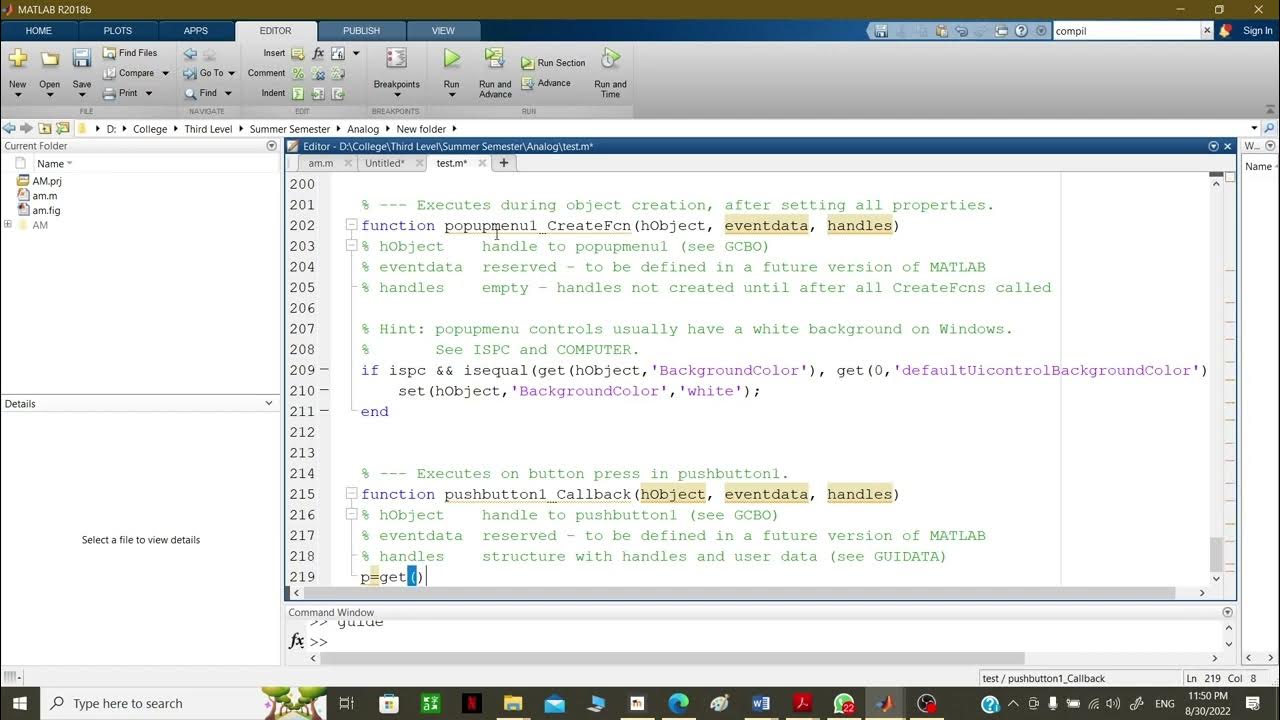The width and height of the screenshot is (1280, 720).
Task: Expand the Print dropdown arrow
Action: 148,93
